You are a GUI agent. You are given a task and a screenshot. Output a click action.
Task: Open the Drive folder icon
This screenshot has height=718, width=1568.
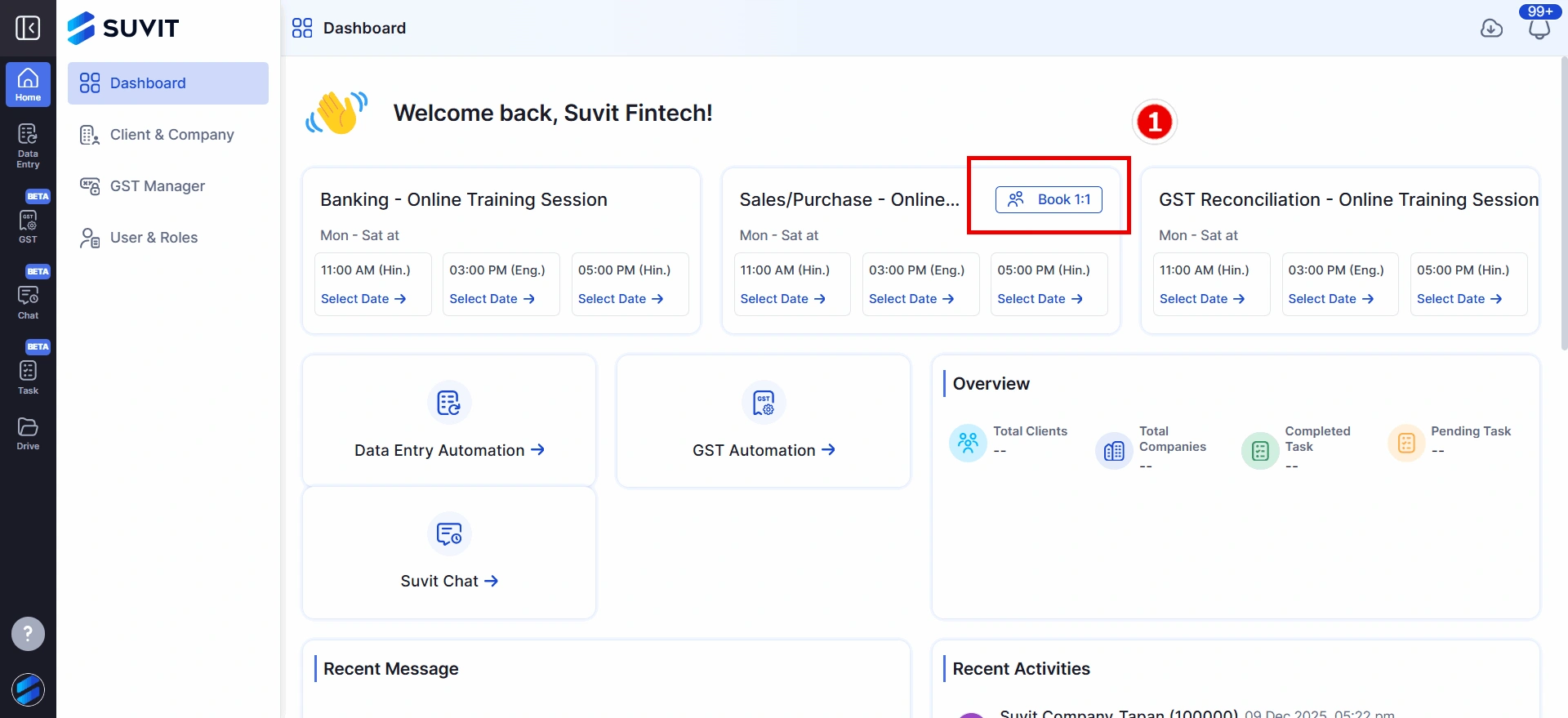(x=28, y=434)
